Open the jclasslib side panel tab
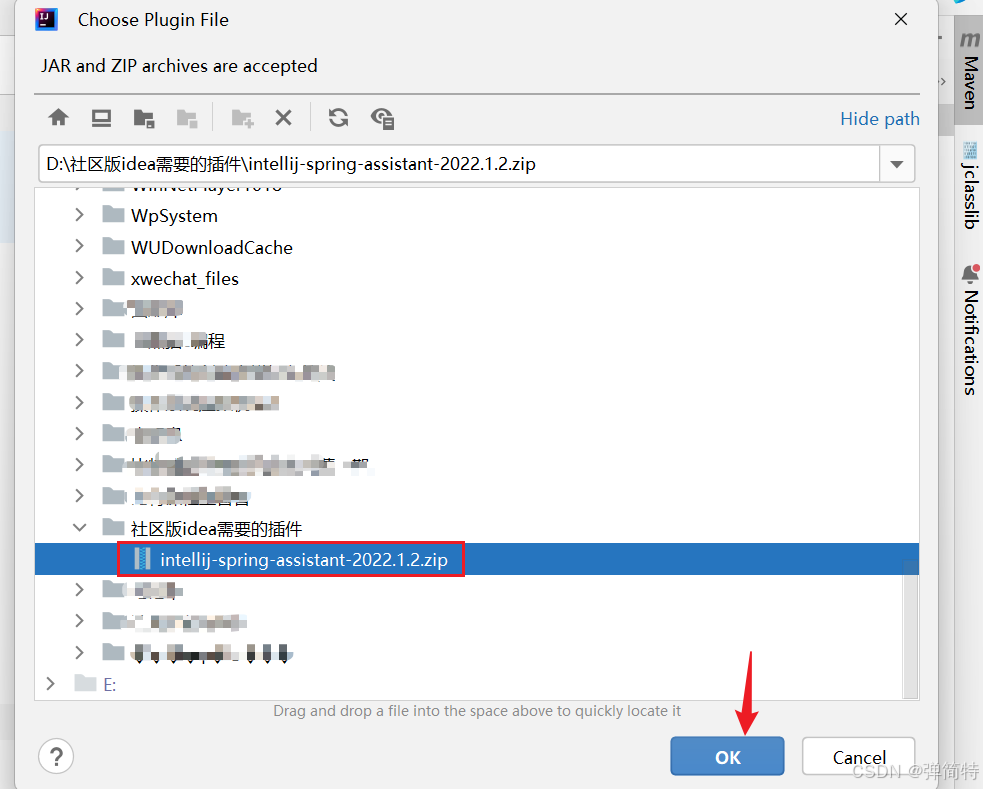The width and height of the screenshot is (983, 789). tap(969, 185)
